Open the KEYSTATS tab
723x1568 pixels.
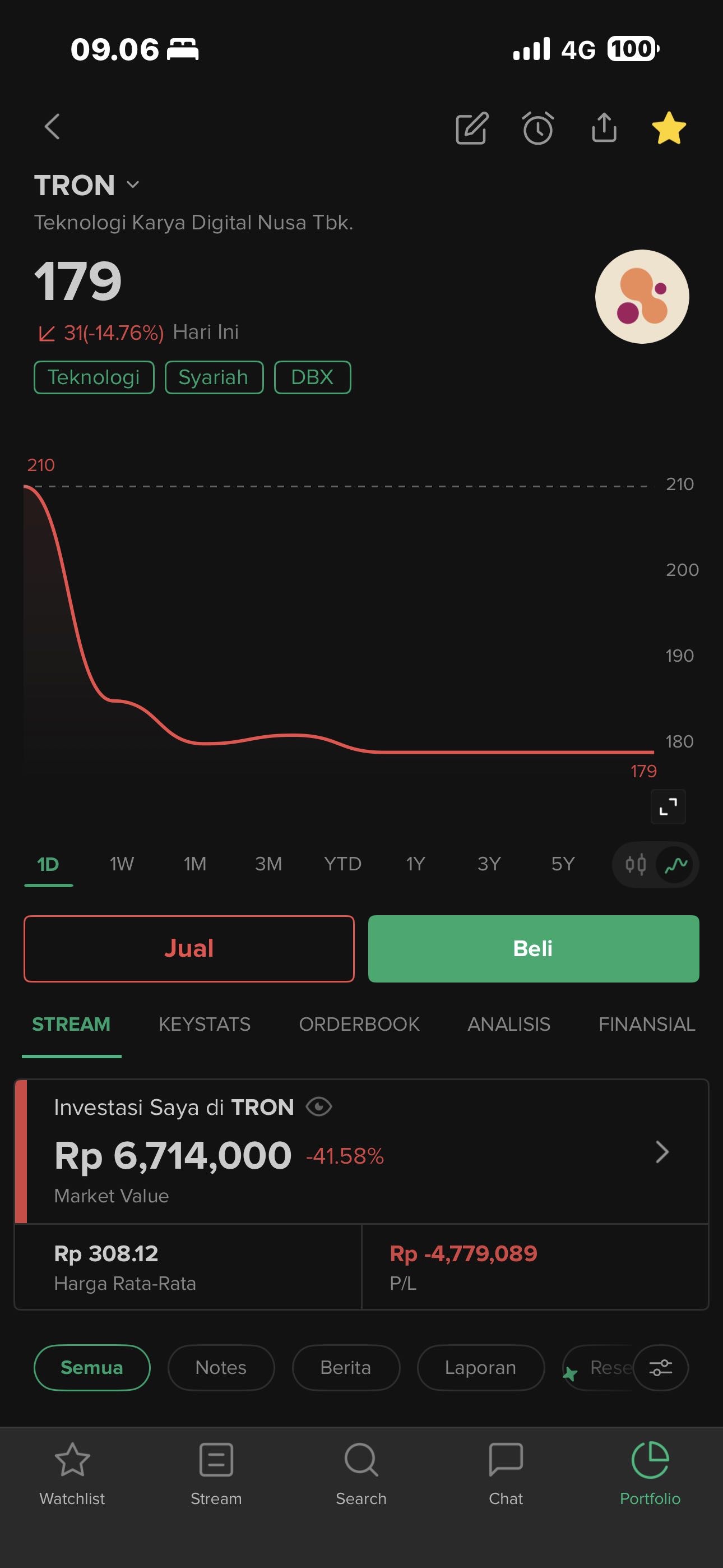[205, 1025]
